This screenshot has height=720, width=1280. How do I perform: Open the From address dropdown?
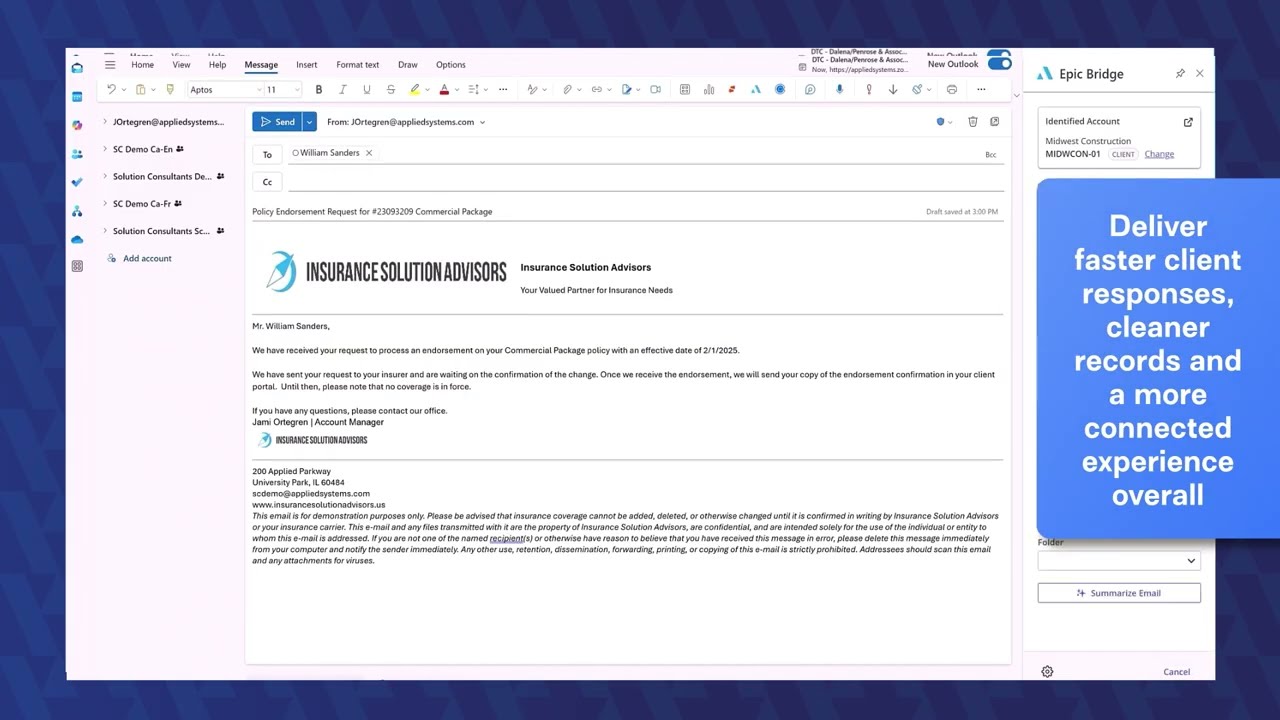482,122
